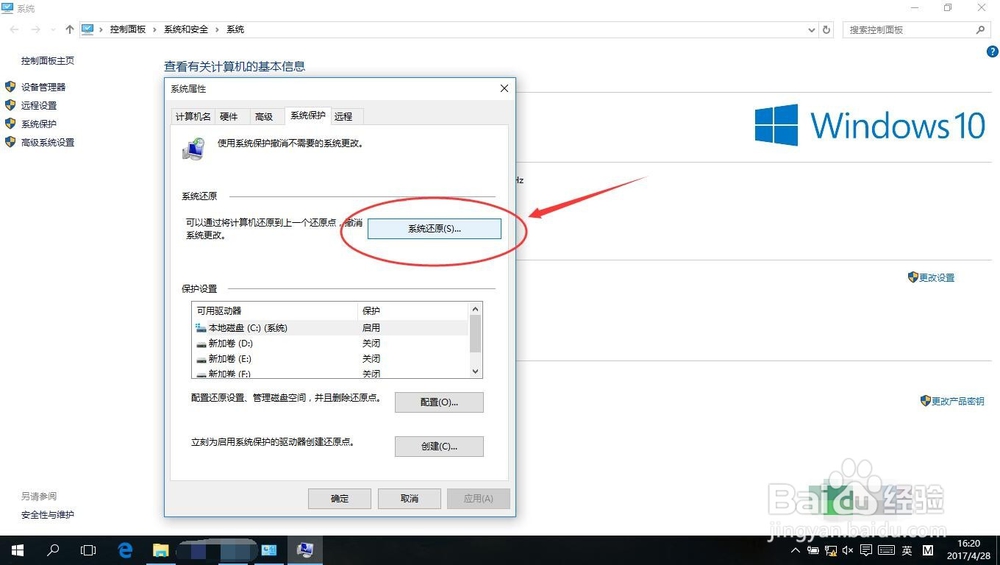Confirm with the 确定 button

pos(339,499)
